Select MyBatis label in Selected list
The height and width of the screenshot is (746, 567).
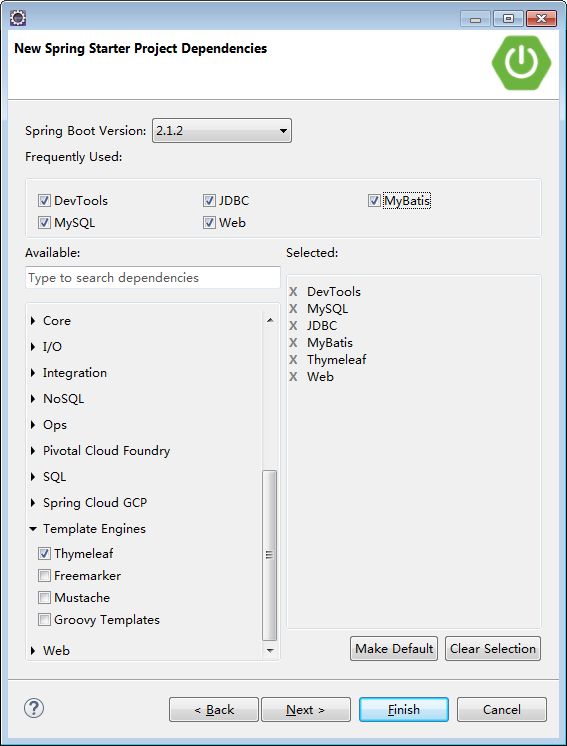tap(330, 343)
